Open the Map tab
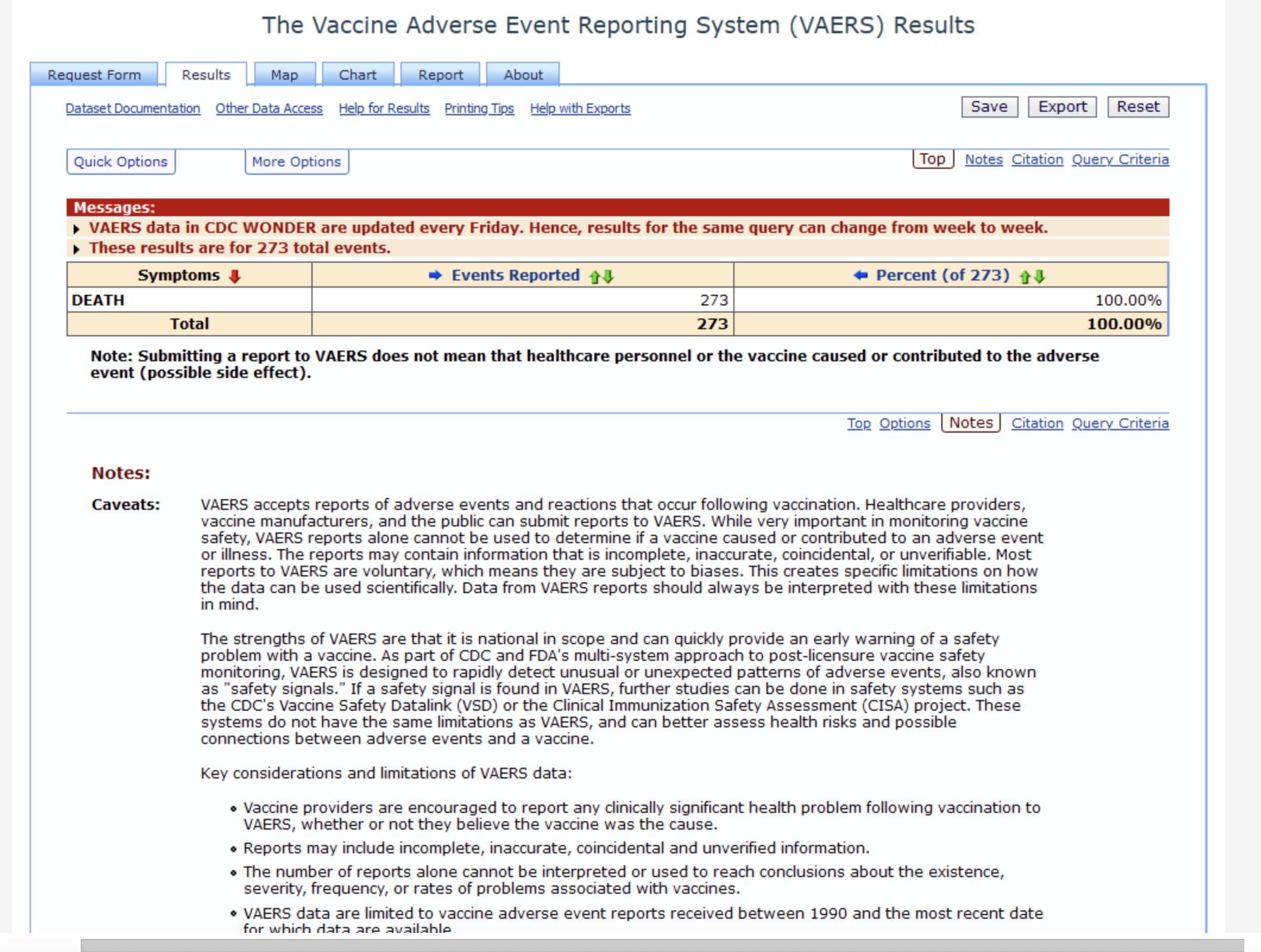1261x952 pixels. pos(285,75)
